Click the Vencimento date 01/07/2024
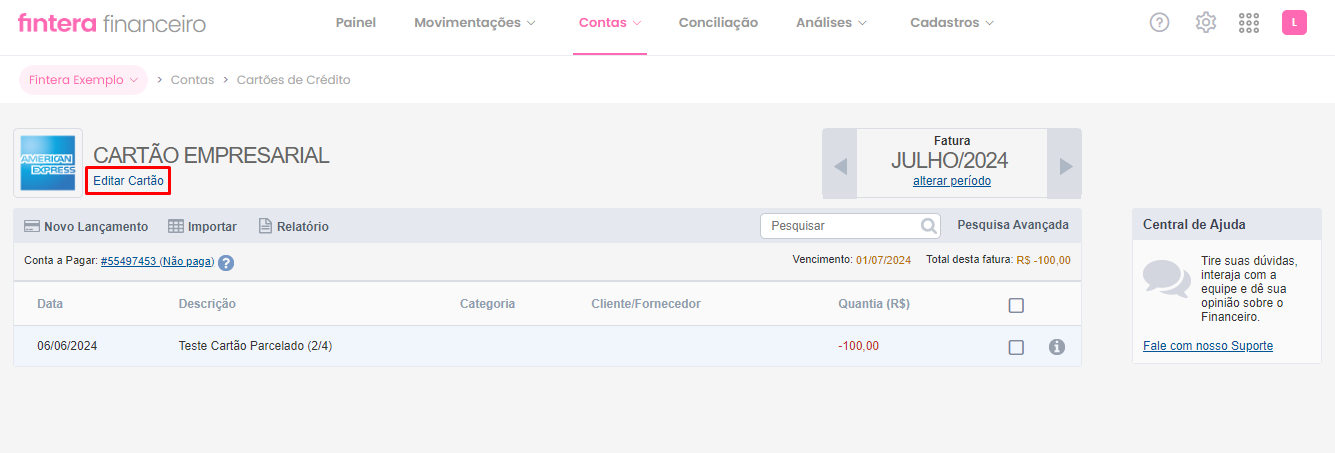This screenshot has height=453, width=1335. 883,260
